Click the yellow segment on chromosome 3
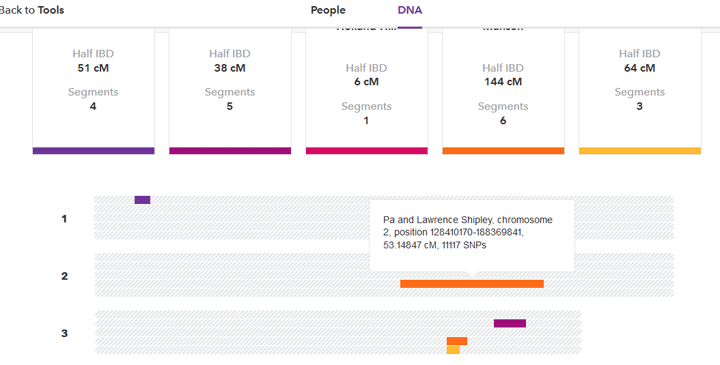 click(x=453, y=350)
